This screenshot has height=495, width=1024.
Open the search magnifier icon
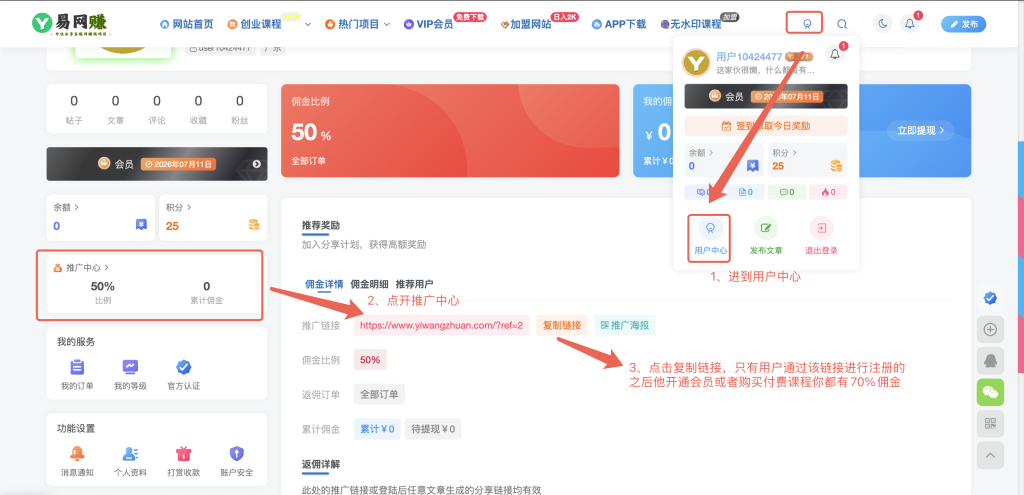pyautogui.click(x=842, y=24)
